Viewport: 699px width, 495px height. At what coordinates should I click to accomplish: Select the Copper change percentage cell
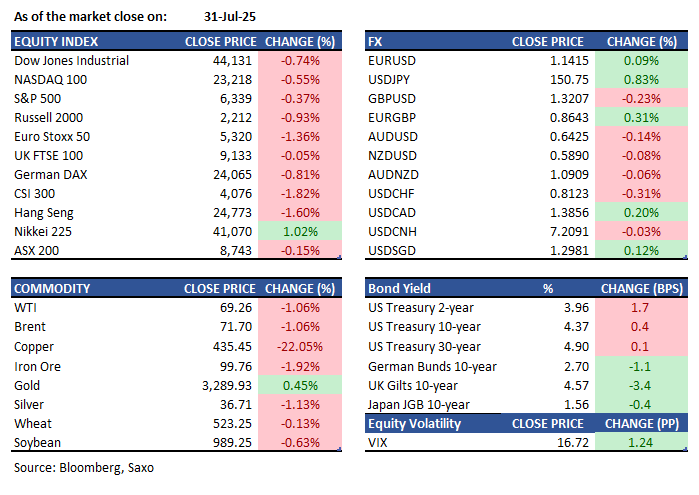pos(297,345)
